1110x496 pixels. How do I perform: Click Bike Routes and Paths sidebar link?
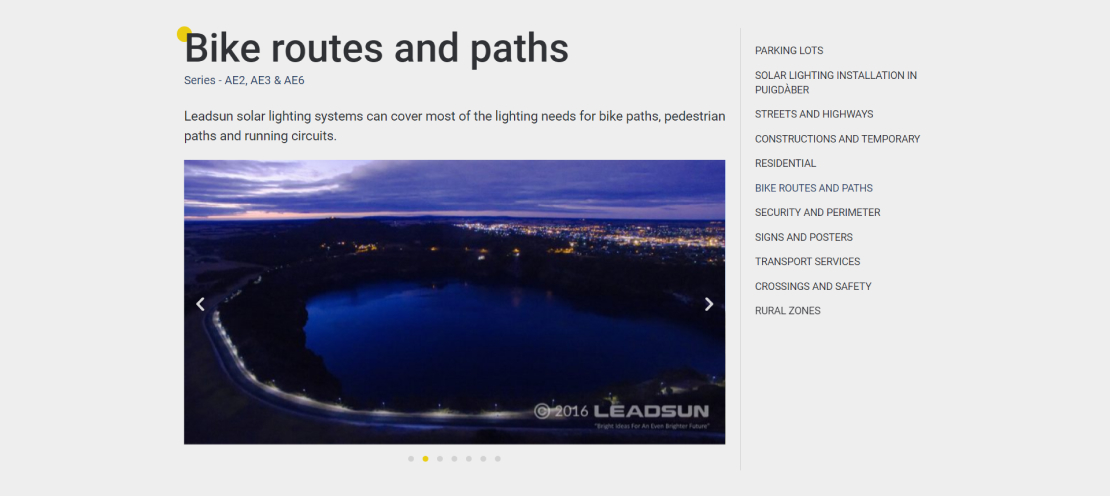click(x=813, y=188)
